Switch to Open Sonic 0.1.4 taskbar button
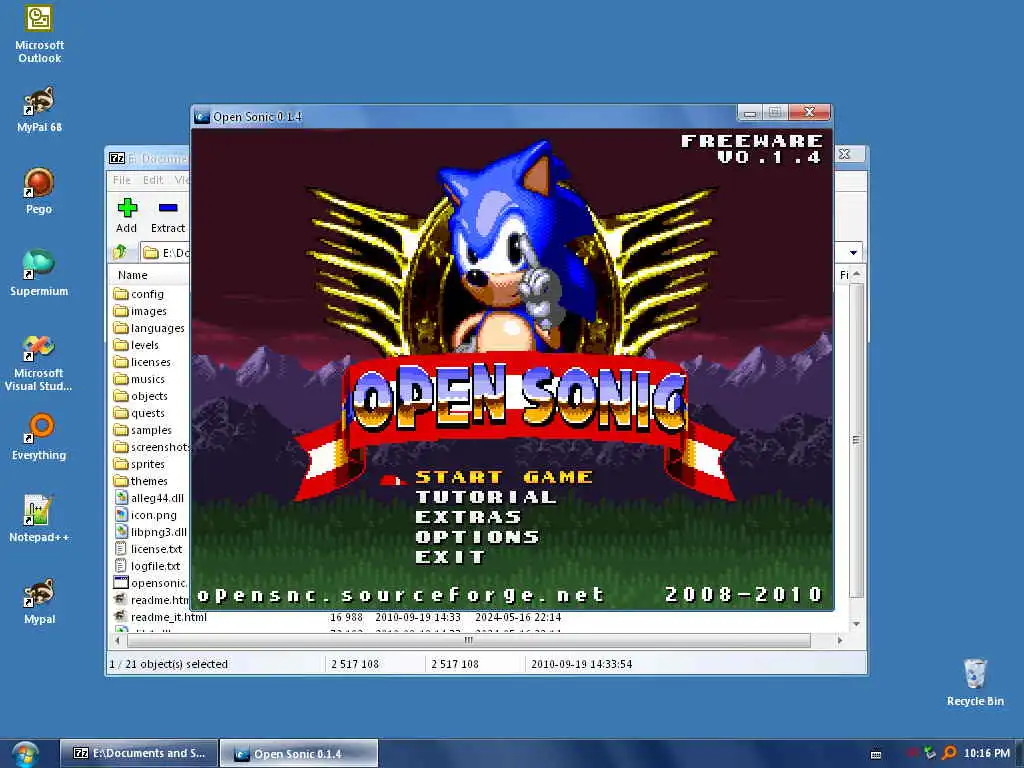Screen dimensions: 1024x768 click(x=298, y=754)
